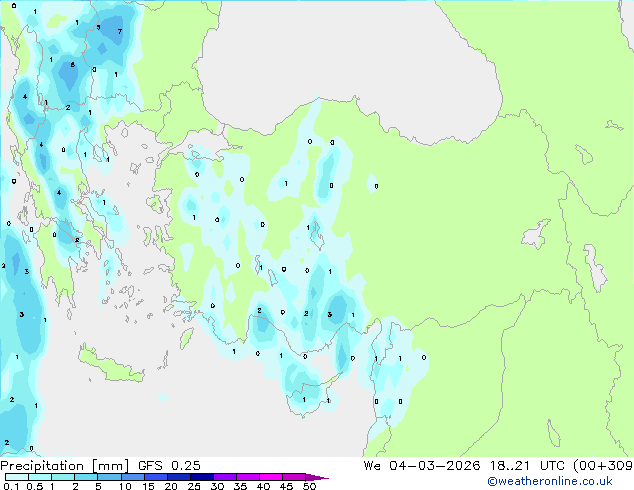Viewport: 634px width, 490px height.
Task: Pick the 10–15 mm legend swatch
Action: tap(132, 477)
